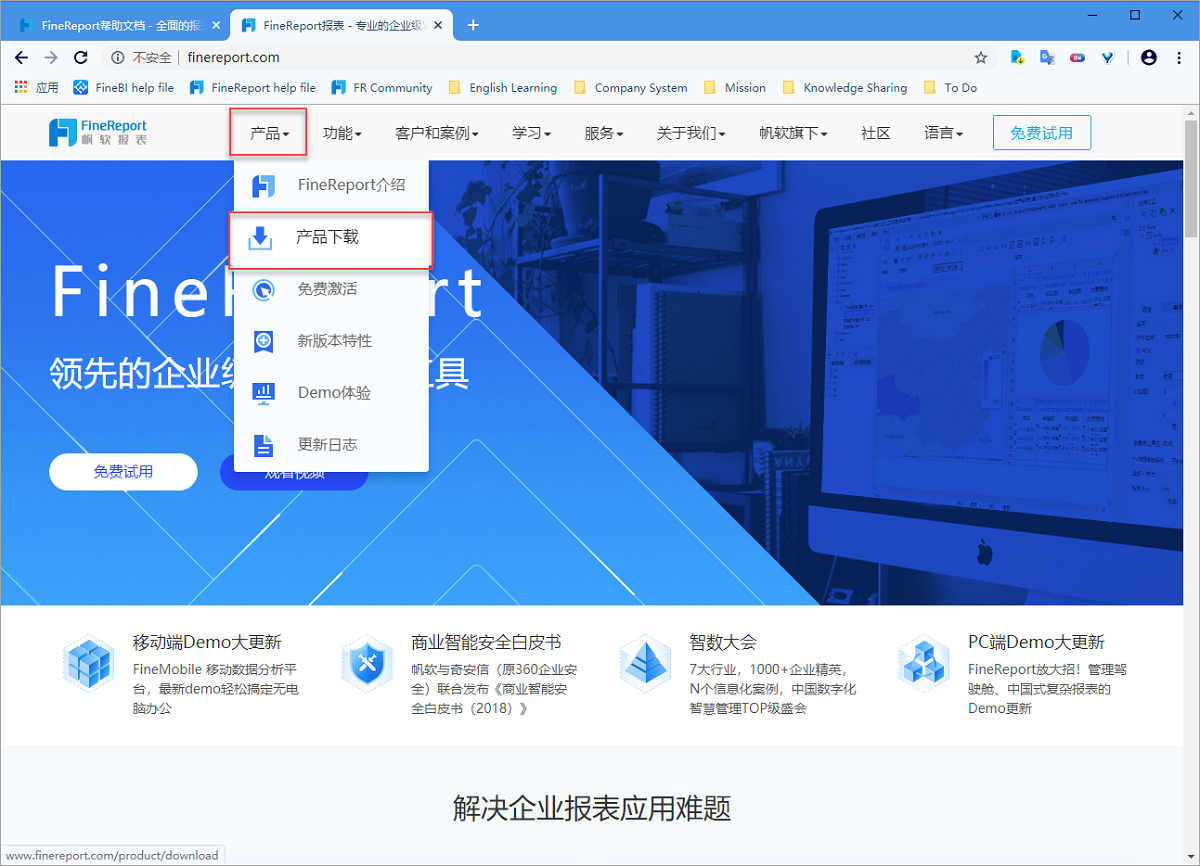Open the FR Community bookmark
Image resolution: width=1200 pixels, height=866 pixels.
(x=382, y=88)
